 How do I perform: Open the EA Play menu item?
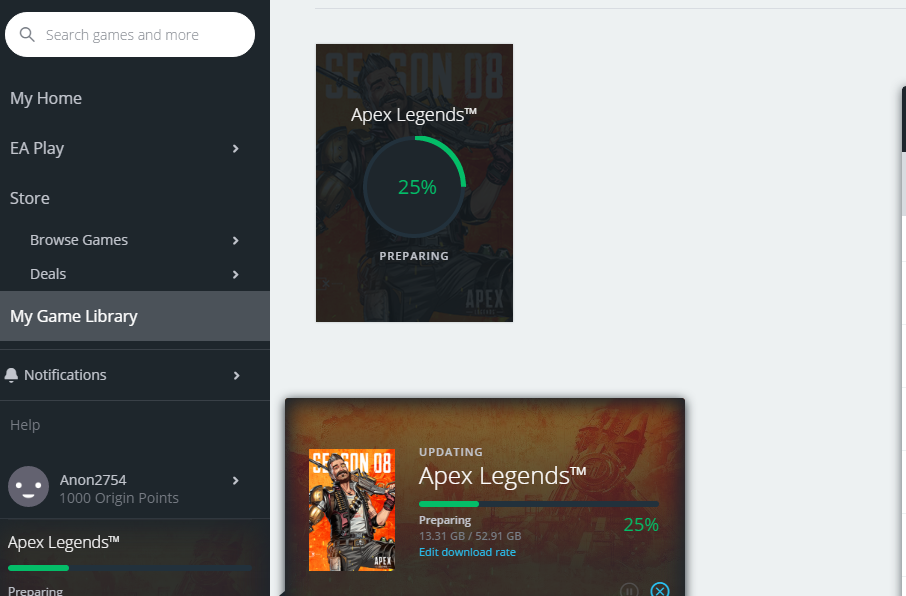[x=37, y=149]
